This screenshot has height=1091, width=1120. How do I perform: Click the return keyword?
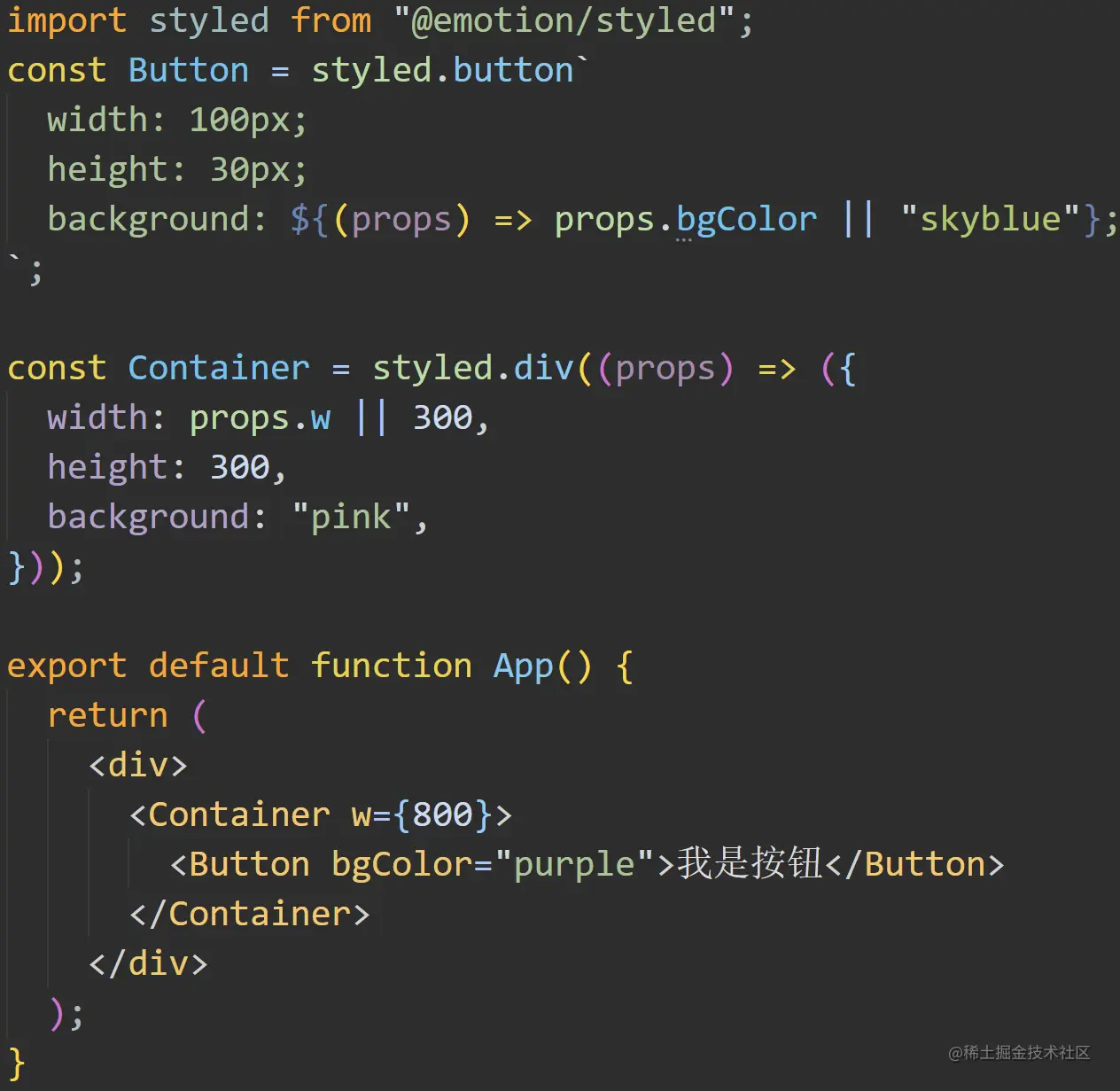pyautogui.click(x=108, y=715)
